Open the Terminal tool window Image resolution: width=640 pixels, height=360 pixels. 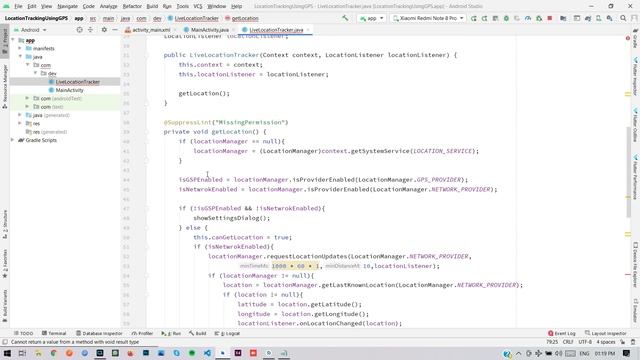(54, 333)
